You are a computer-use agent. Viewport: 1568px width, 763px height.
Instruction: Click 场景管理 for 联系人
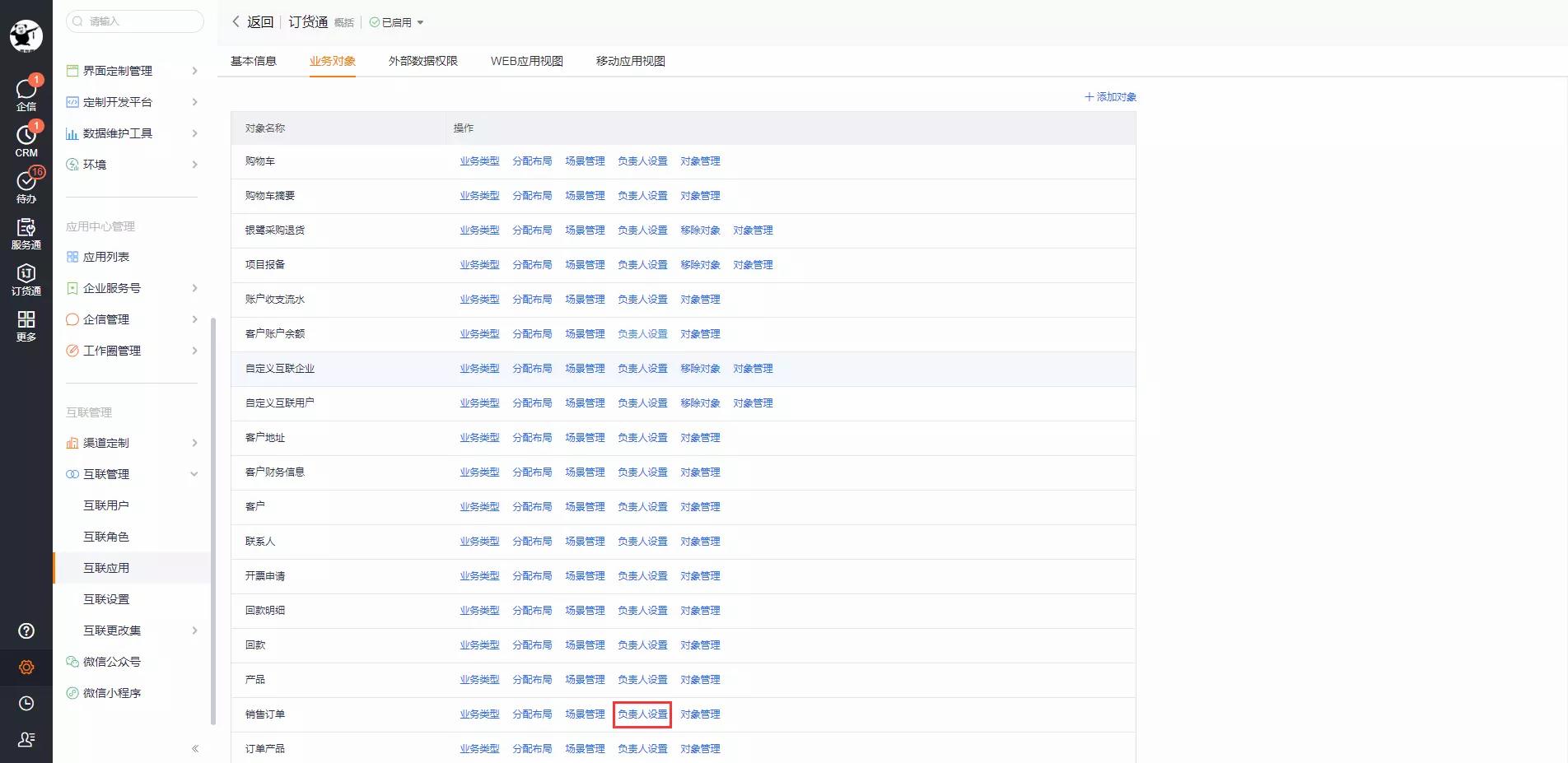click(x=585, y=542)
